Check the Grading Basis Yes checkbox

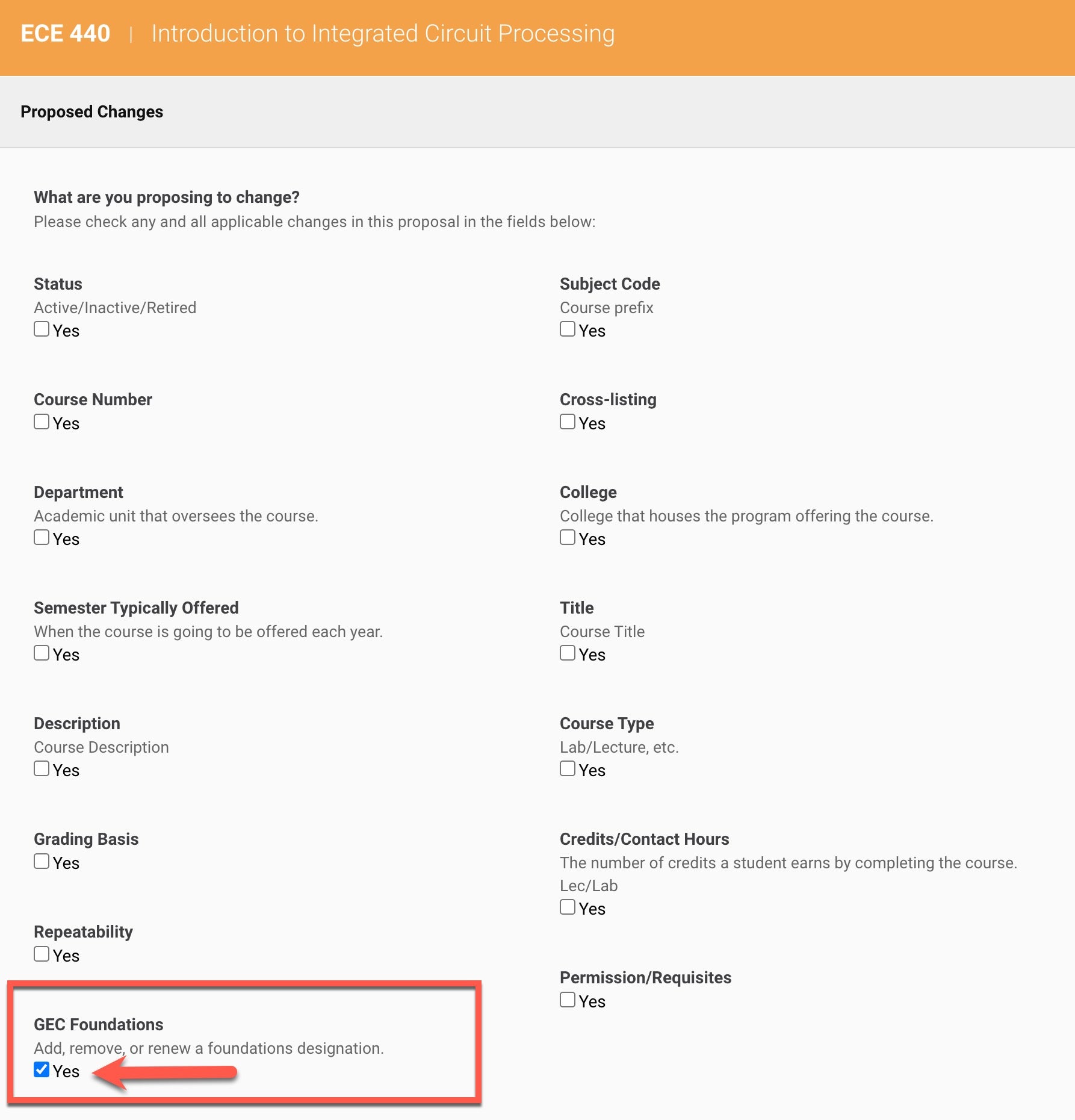[42, 862]
